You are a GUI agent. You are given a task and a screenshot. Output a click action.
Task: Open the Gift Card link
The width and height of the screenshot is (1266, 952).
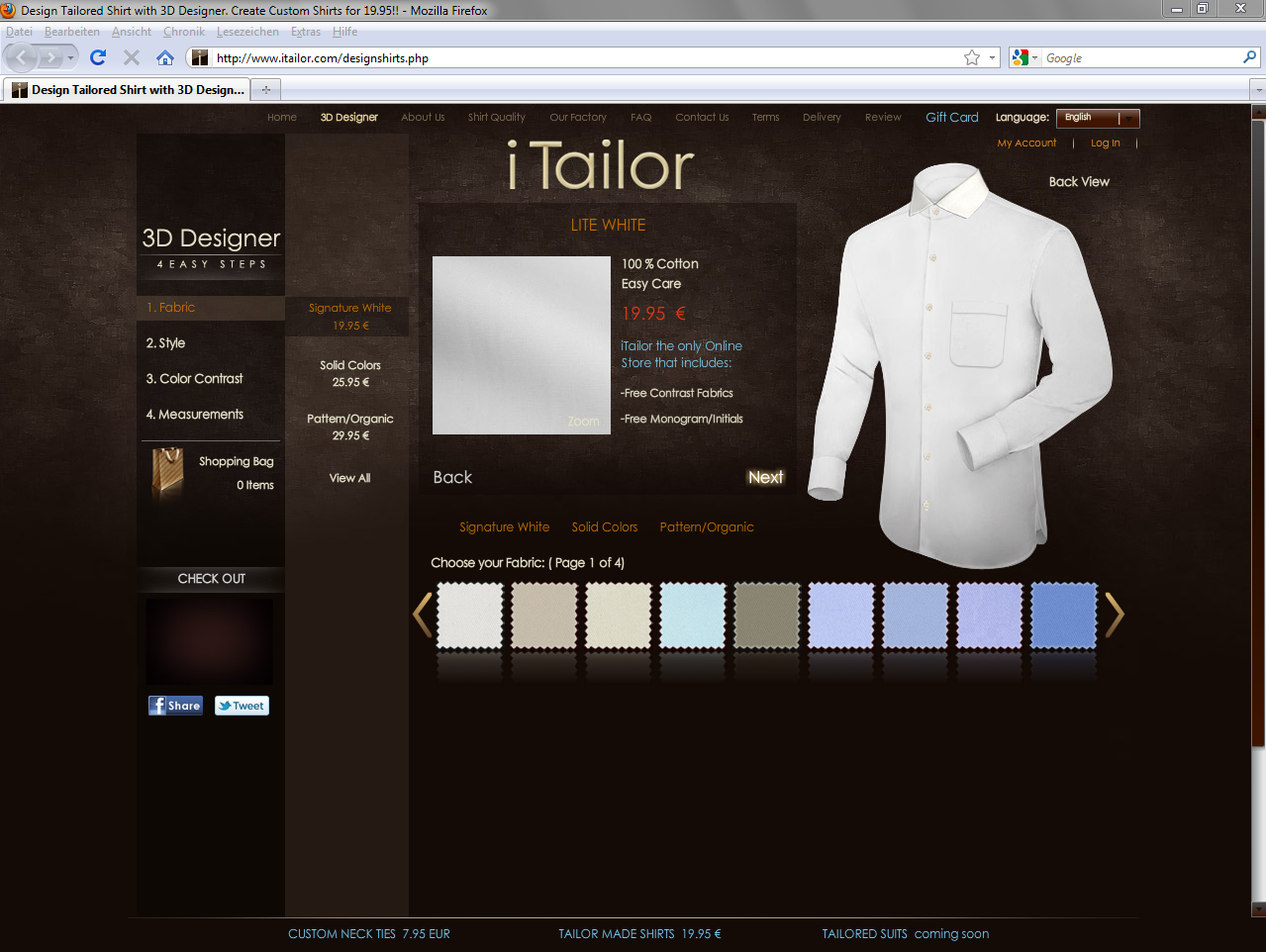tap(952, 117)
